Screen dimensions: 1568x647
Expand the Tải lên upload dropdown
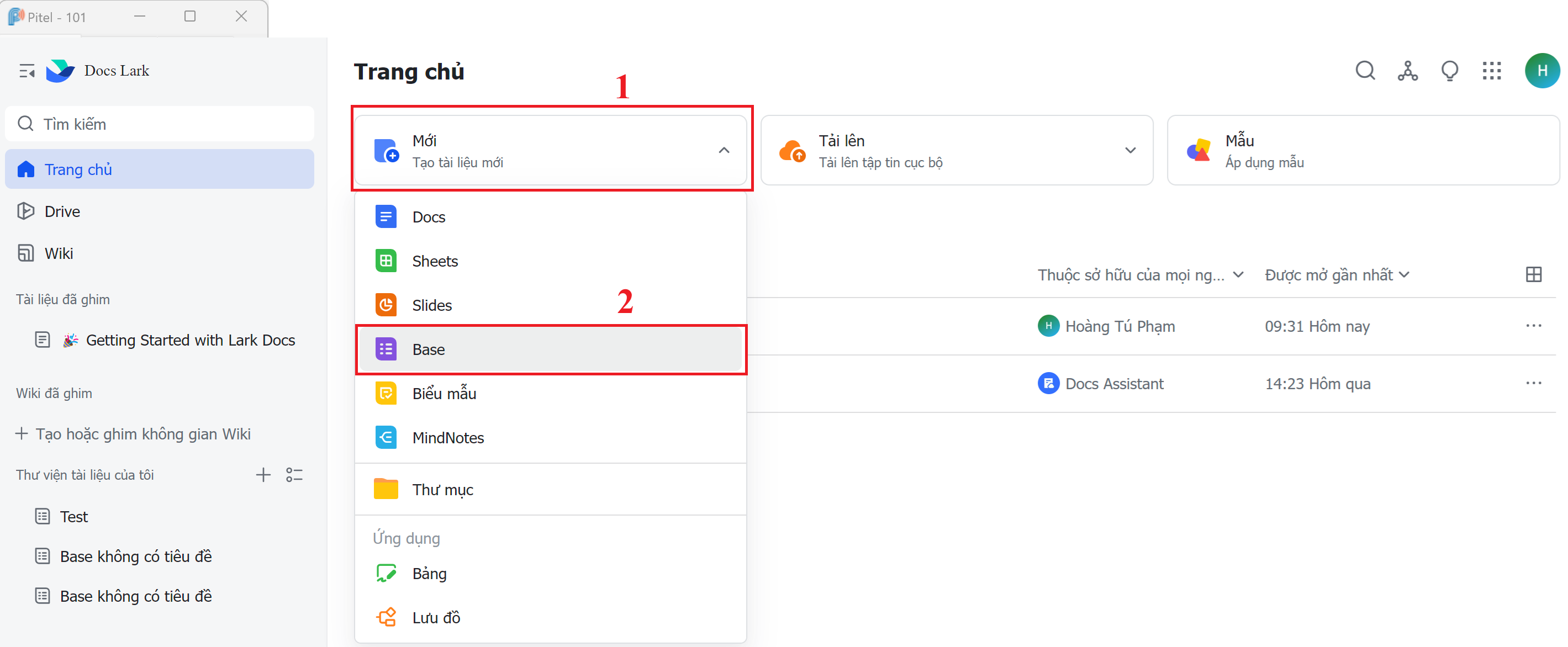[1129, 150]
